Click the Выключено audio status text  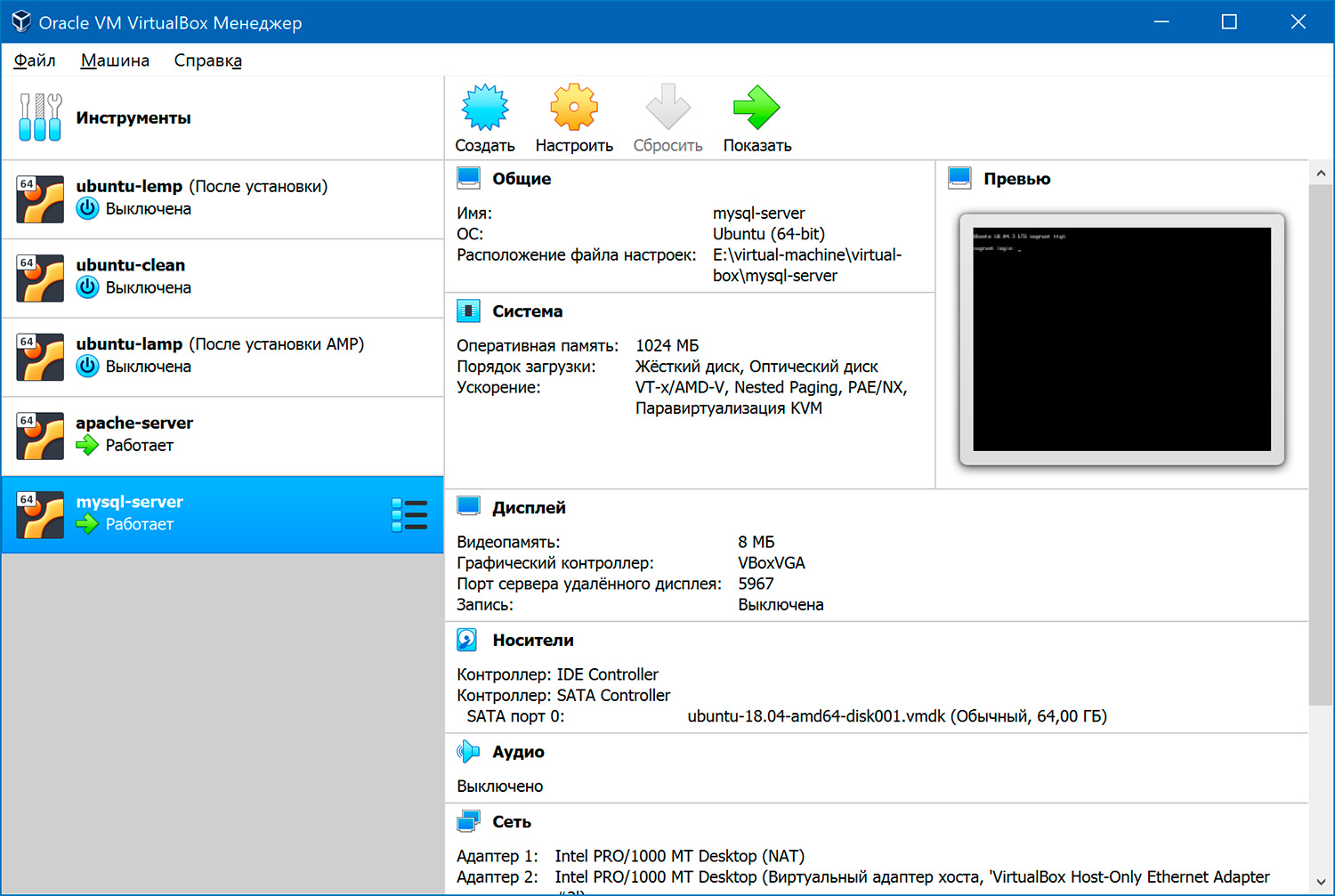(499, 787)
